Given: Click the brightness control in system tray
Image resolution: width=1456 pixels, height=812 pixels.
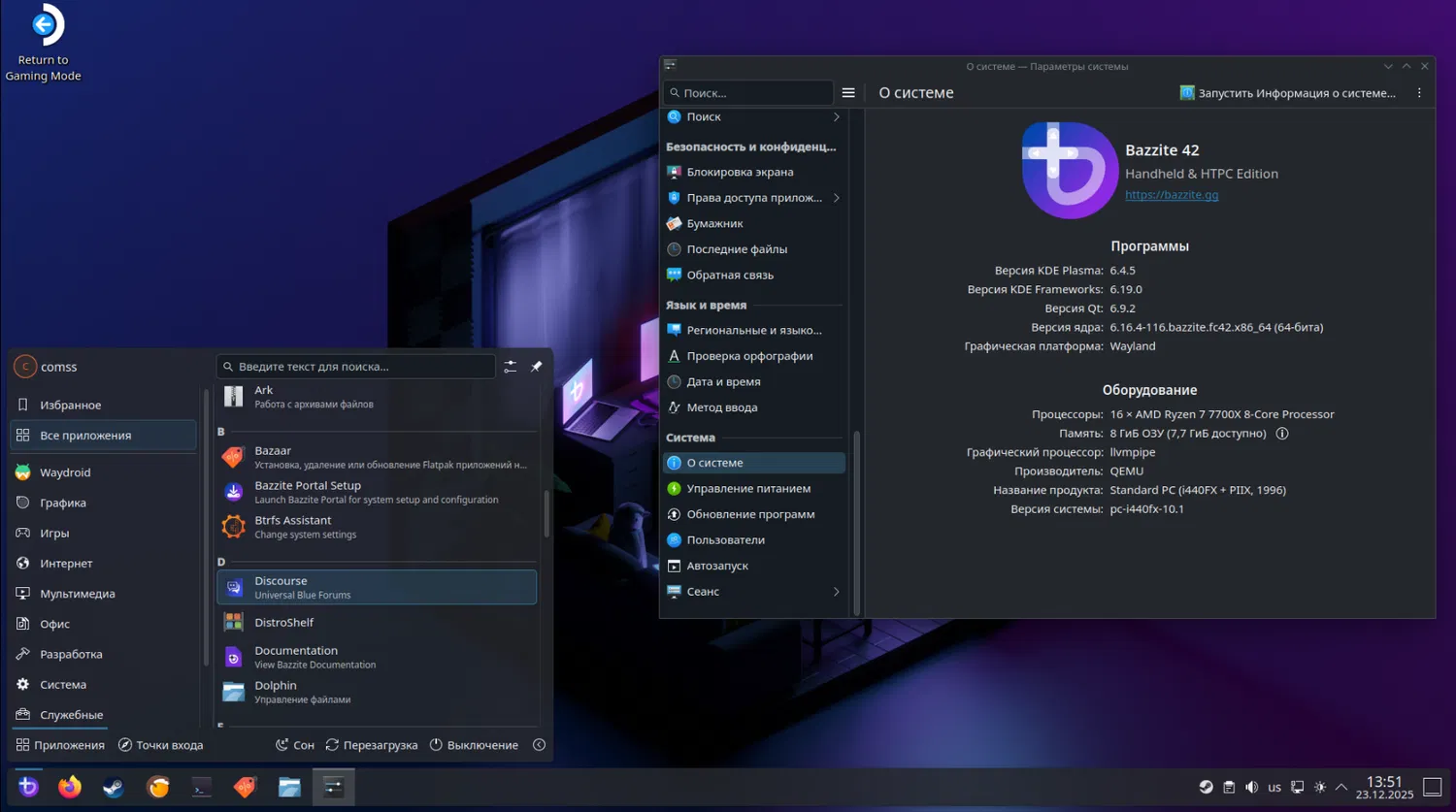Looking at the screenshot, I should coord(1319,787).
